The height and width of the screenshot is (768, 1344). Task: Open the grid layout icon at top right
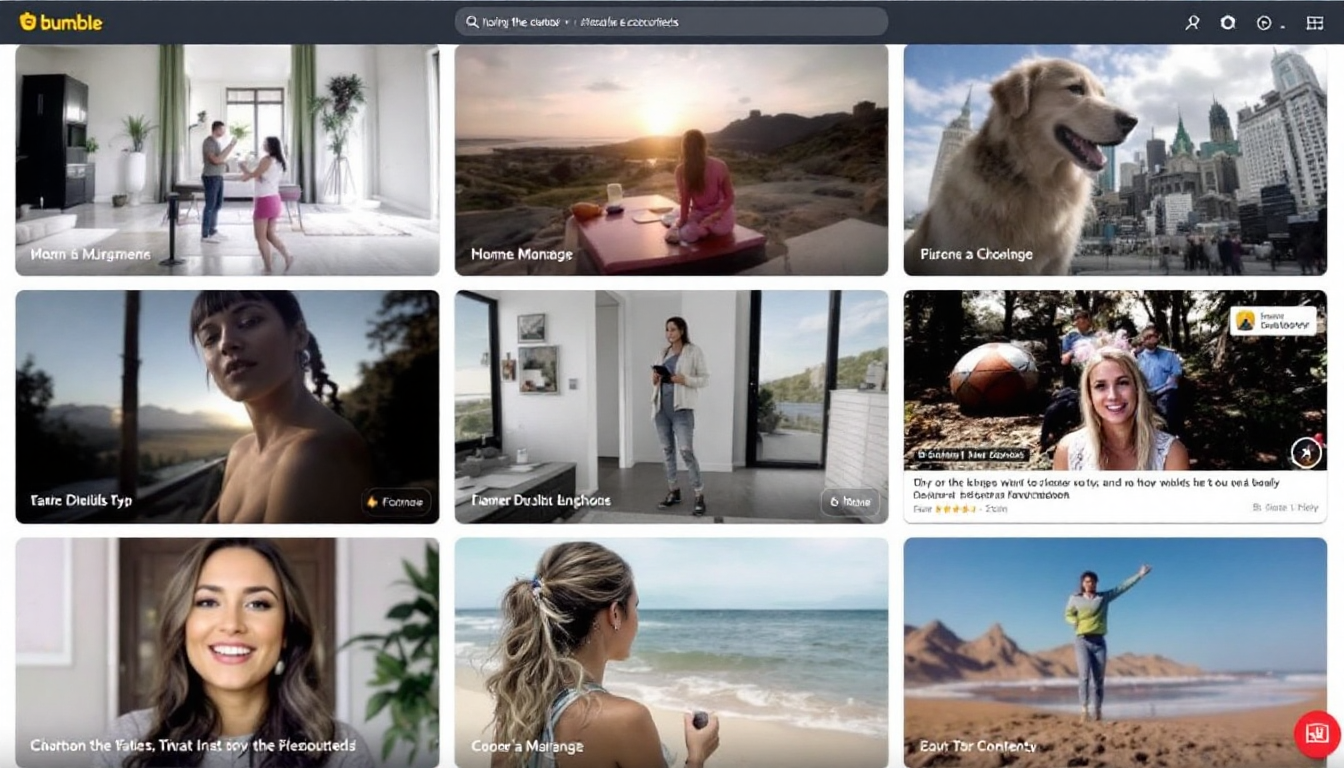(x=1315, y=22)
